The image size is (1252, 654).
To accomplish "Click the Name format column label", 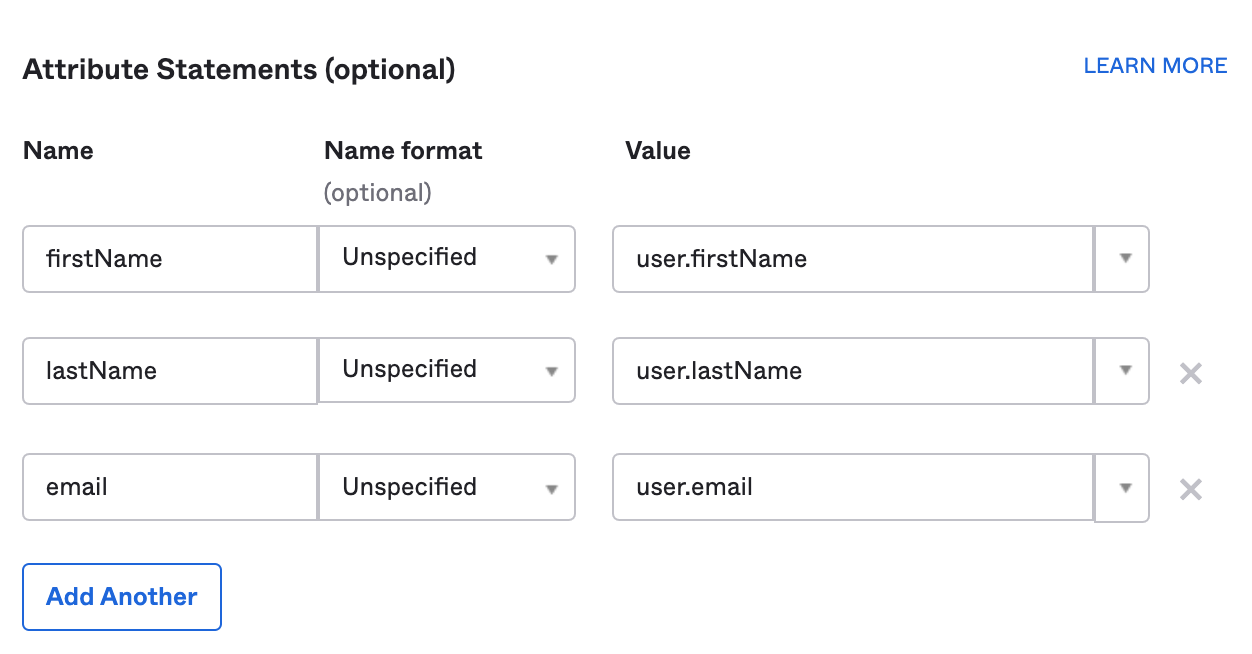I will click(403, 151).
